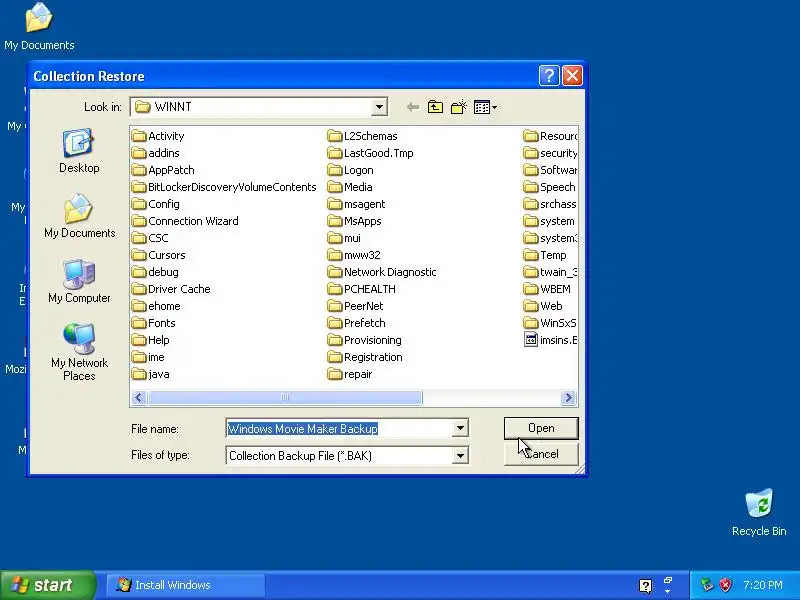Open the View Menu icon
This screenshot has height=600, width=800.
485,107
